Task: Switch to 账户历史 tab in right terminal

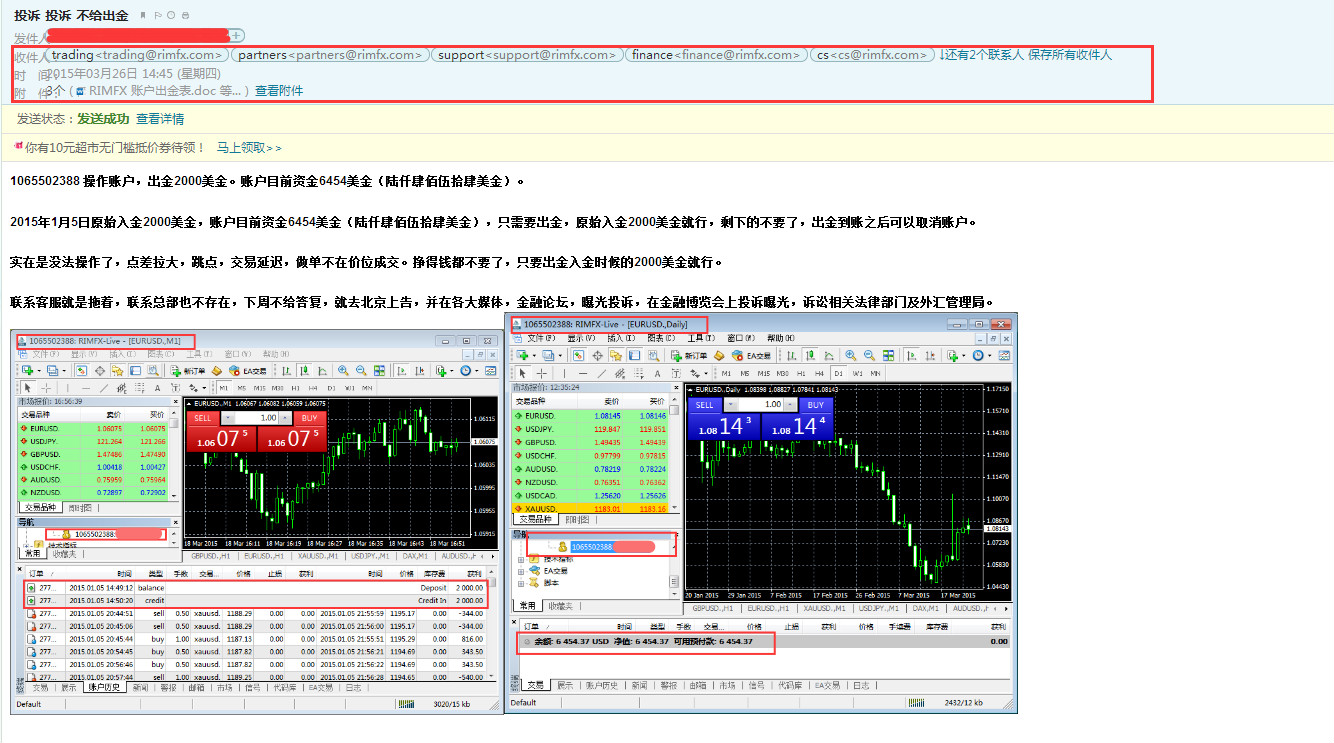Action: point(600,685)
